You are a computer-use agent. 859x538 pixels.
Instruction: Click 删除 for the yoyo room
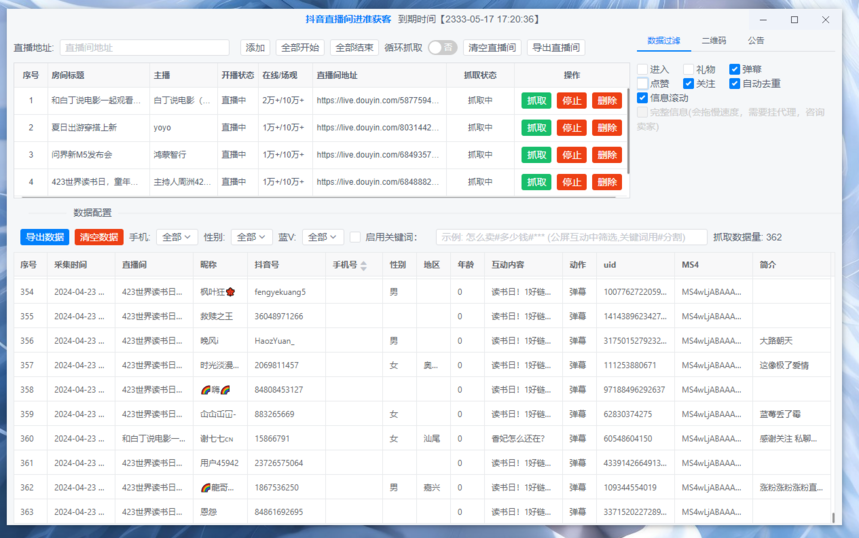coord(607,128)
